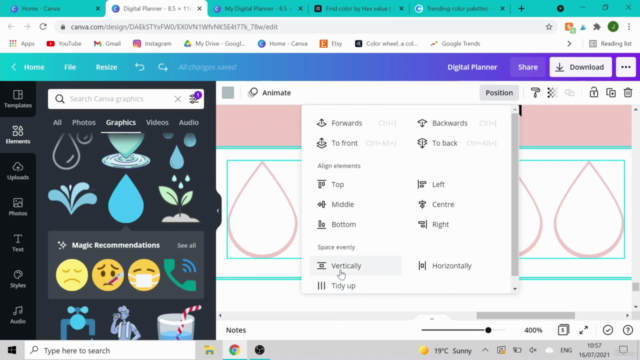Click the duplicate element icon
The height and width of the screenshot is (360, 640).
611,93
